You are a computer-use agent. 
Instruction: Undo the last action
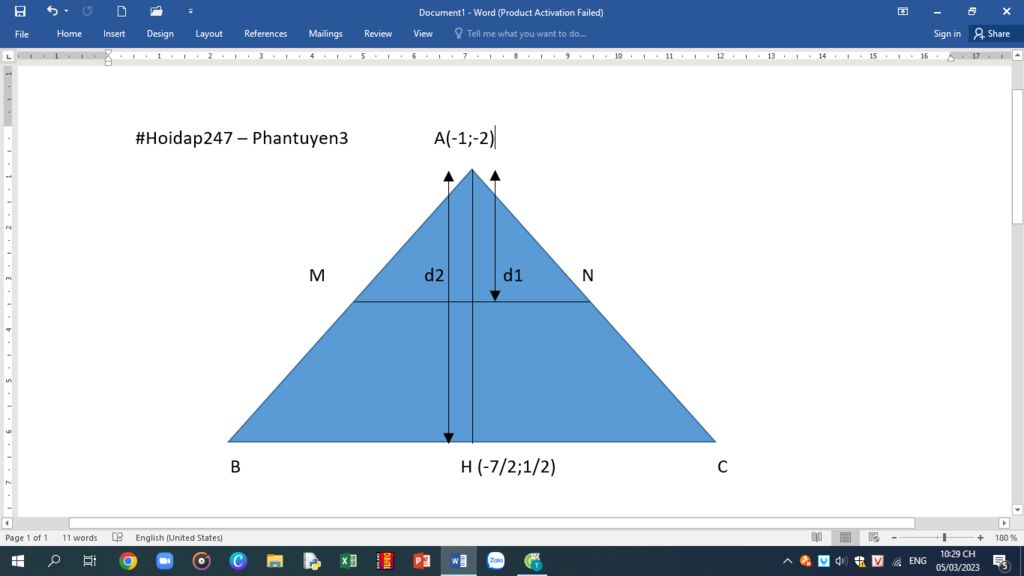pos(52,11)
